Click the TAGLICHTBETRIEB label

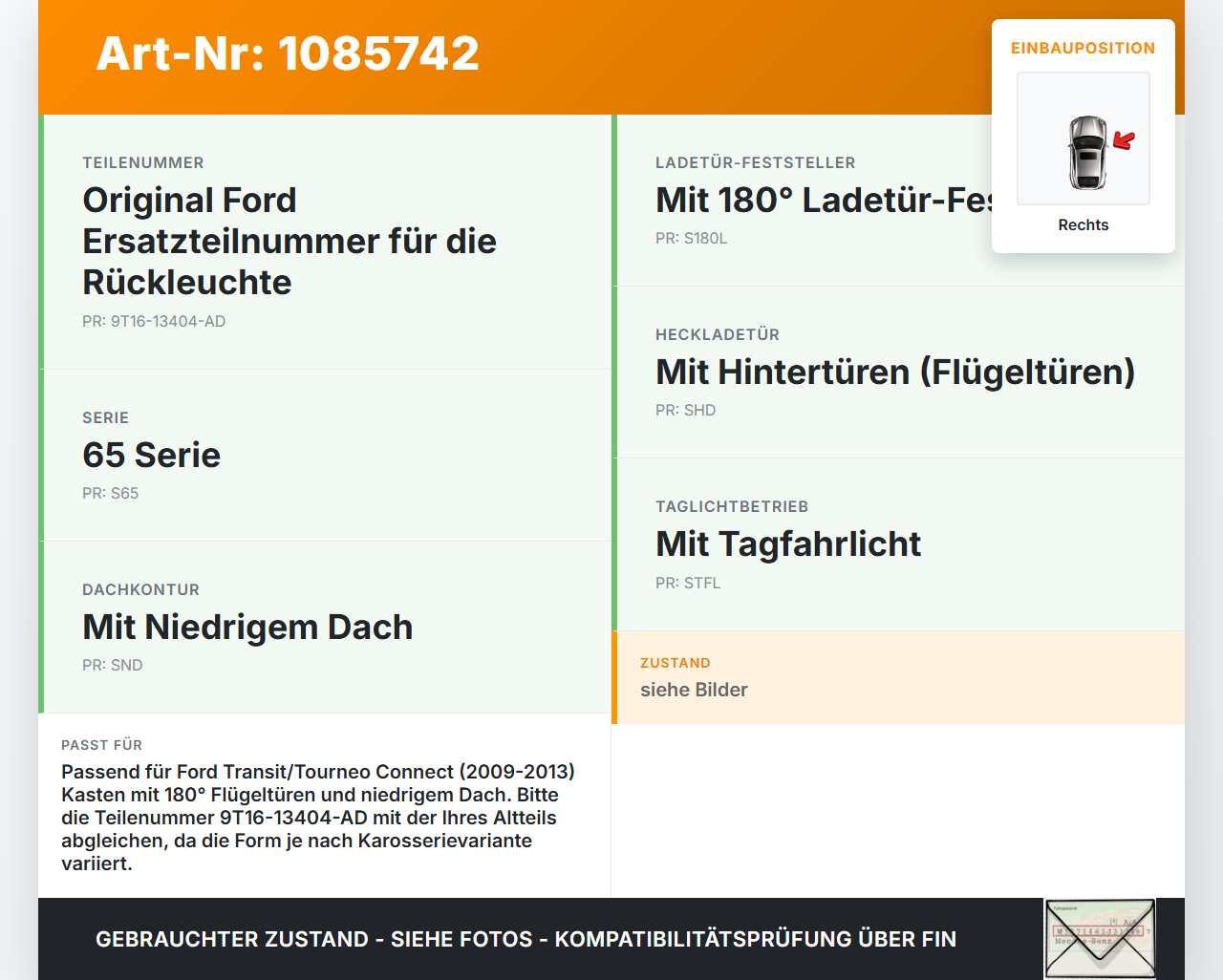click(732, 507)
